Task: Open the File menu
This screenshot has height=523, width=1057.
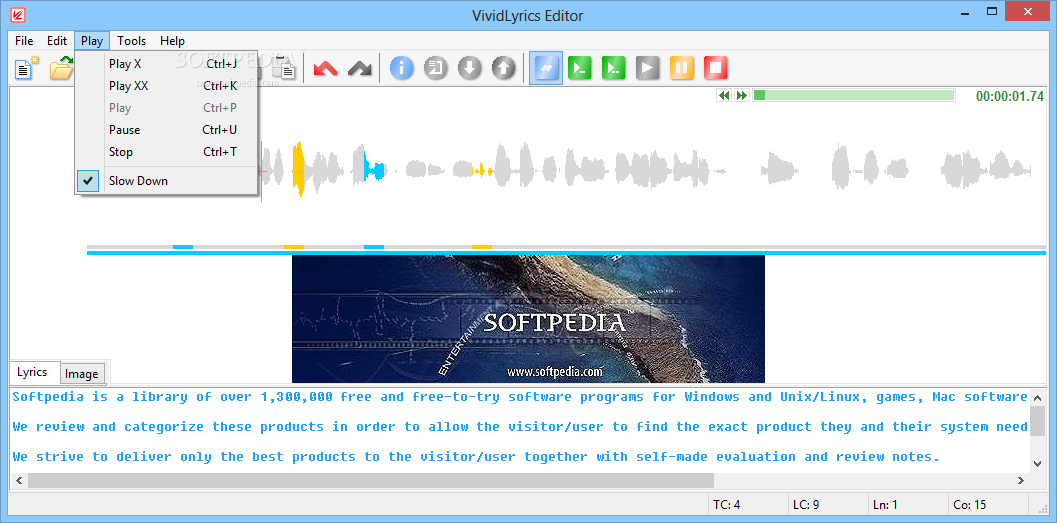Action: 24,40
